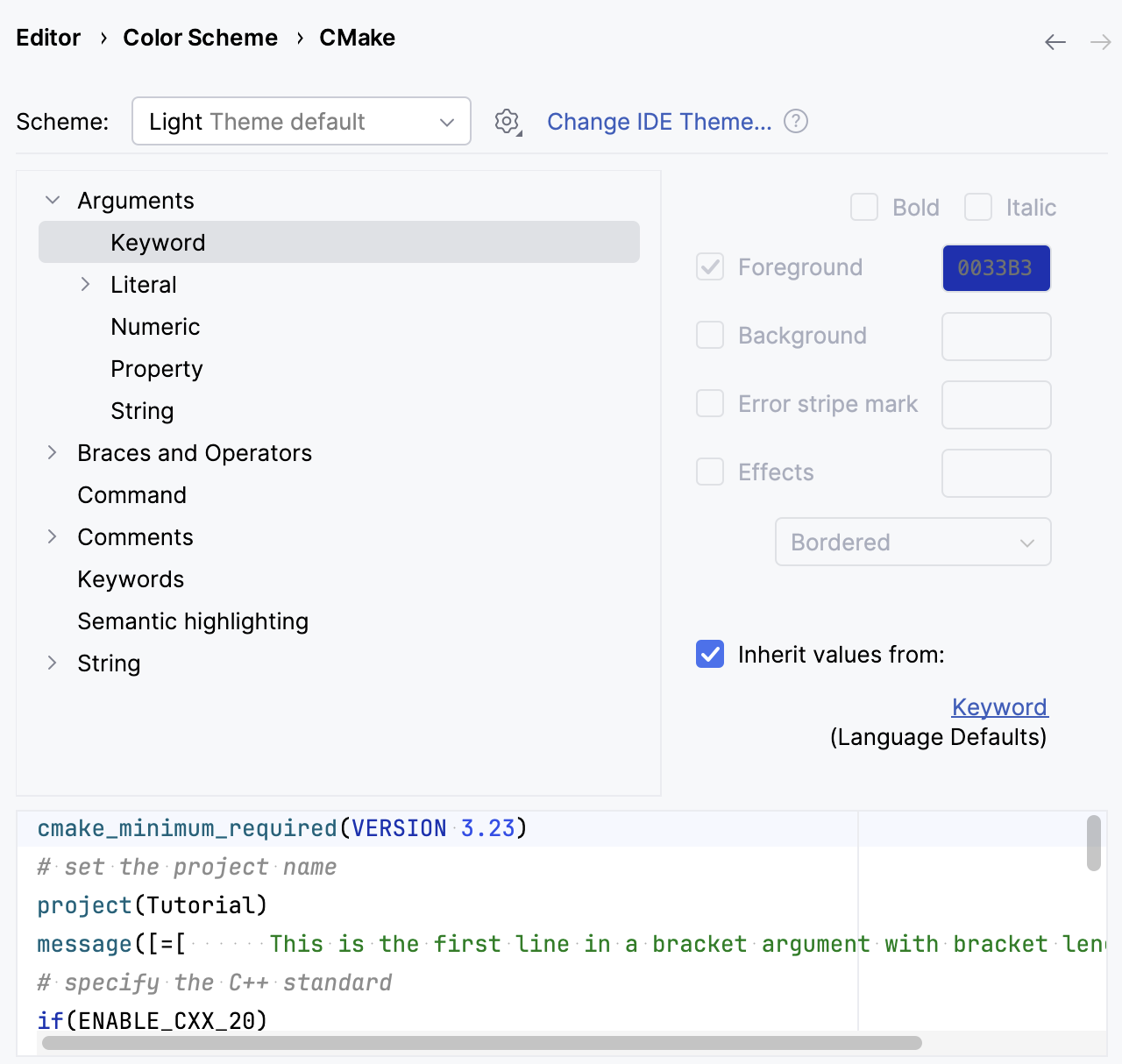Viewport: 1122px width, 1064px height.
Task: Open the Bordered effects dropdown
Action: pyautogui.click(x=912, y=542)
